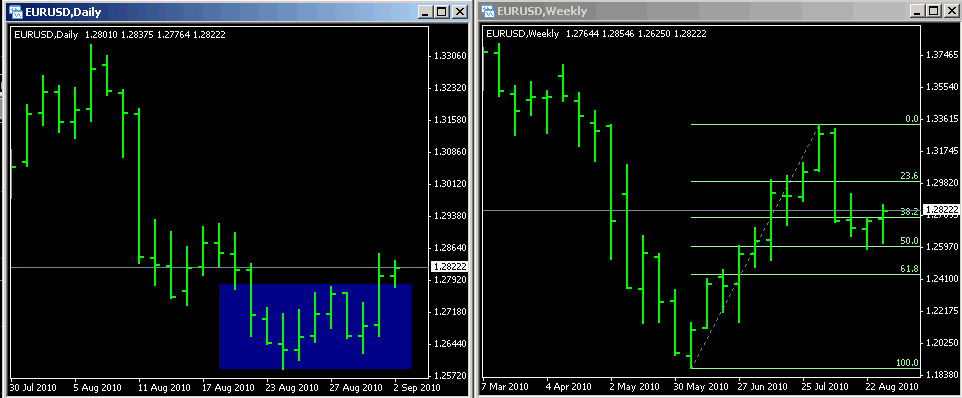This screenshot has width=962, height=398.
Task: Minimize the EURUSD,Daily chart window
Action: [x=426, y=12]
